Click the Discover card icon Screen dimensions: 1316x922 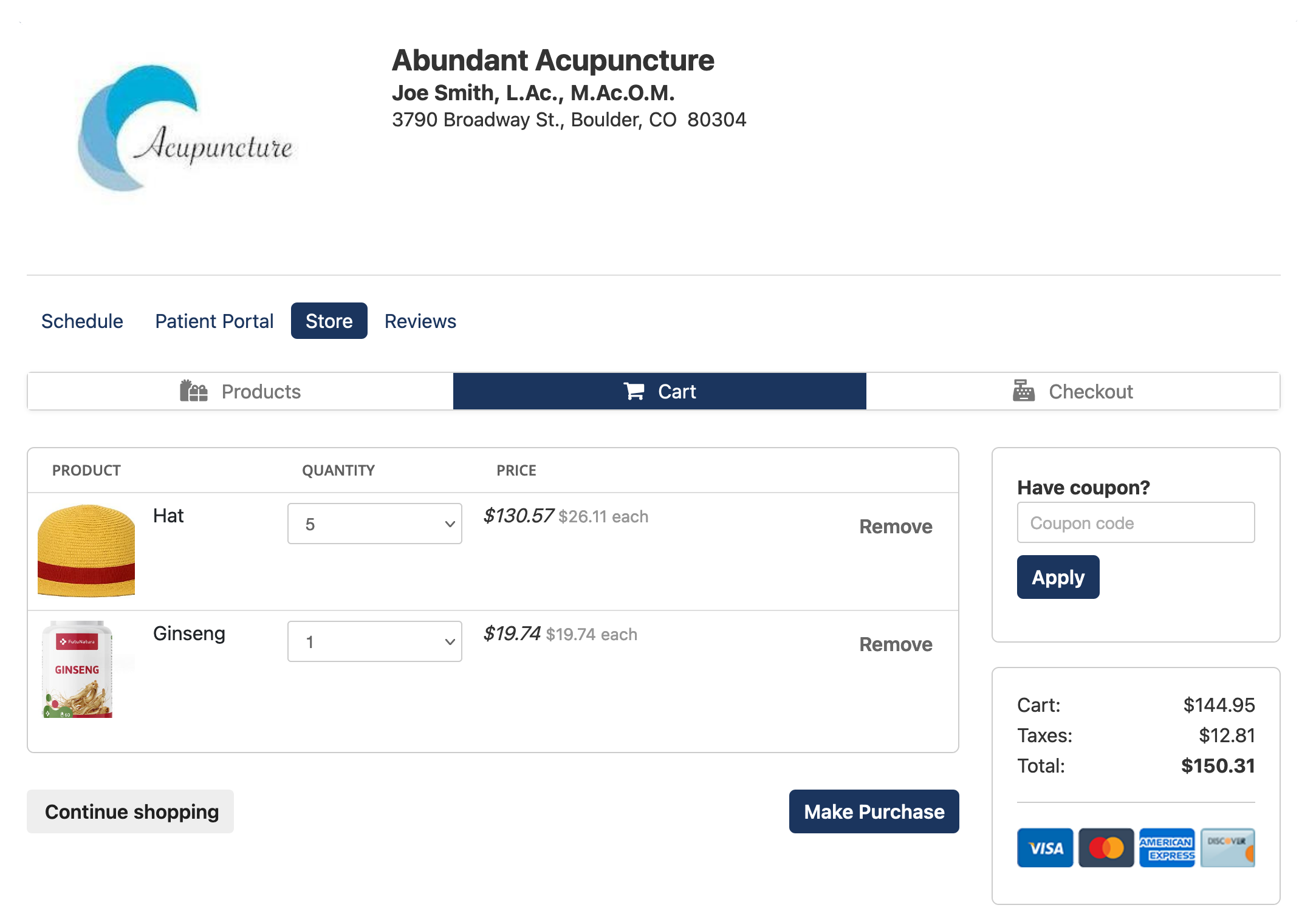tap(1227, 847)
